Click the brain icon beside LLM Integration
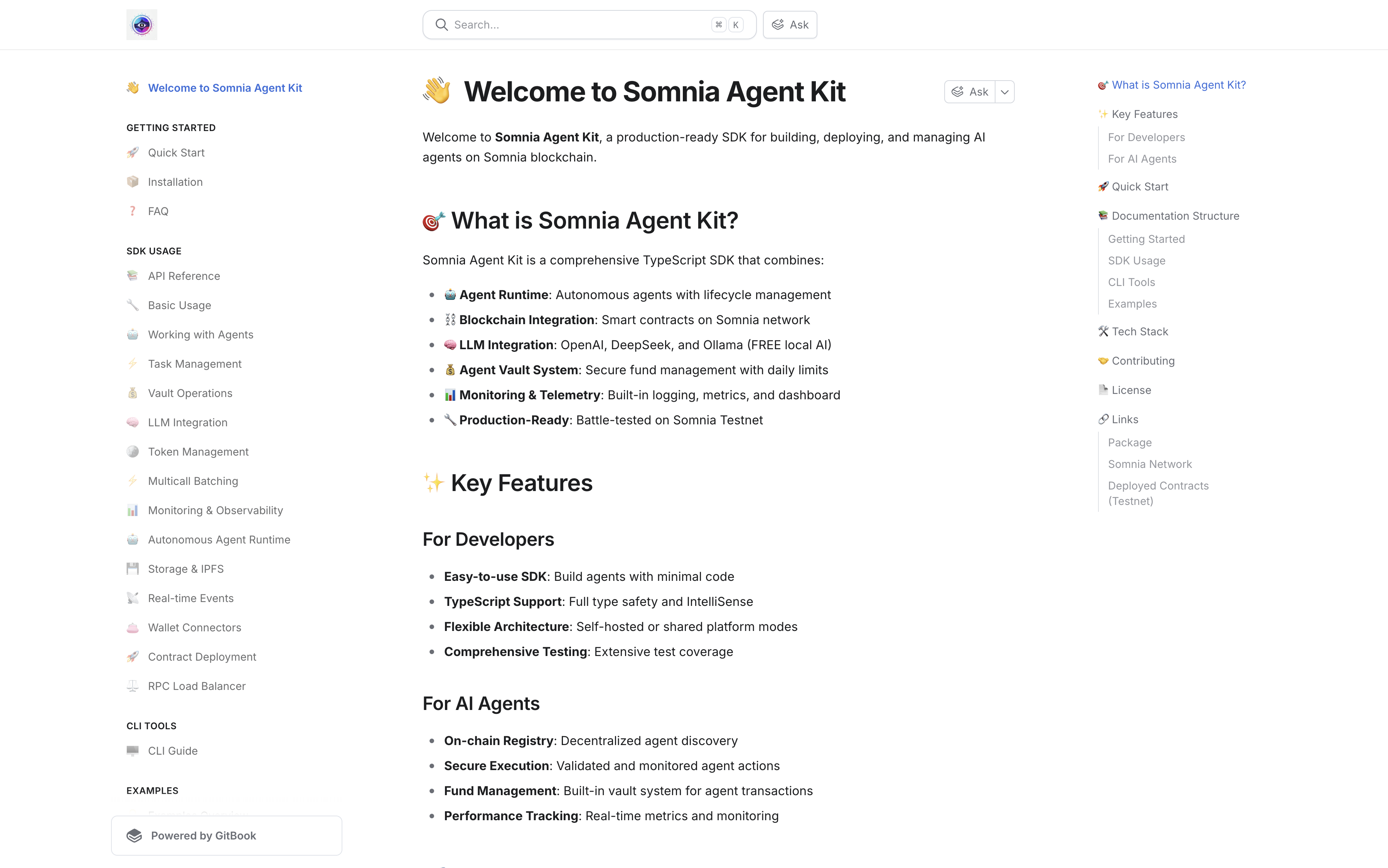This screenshot has width=1388, height=868. pos(133,422)
